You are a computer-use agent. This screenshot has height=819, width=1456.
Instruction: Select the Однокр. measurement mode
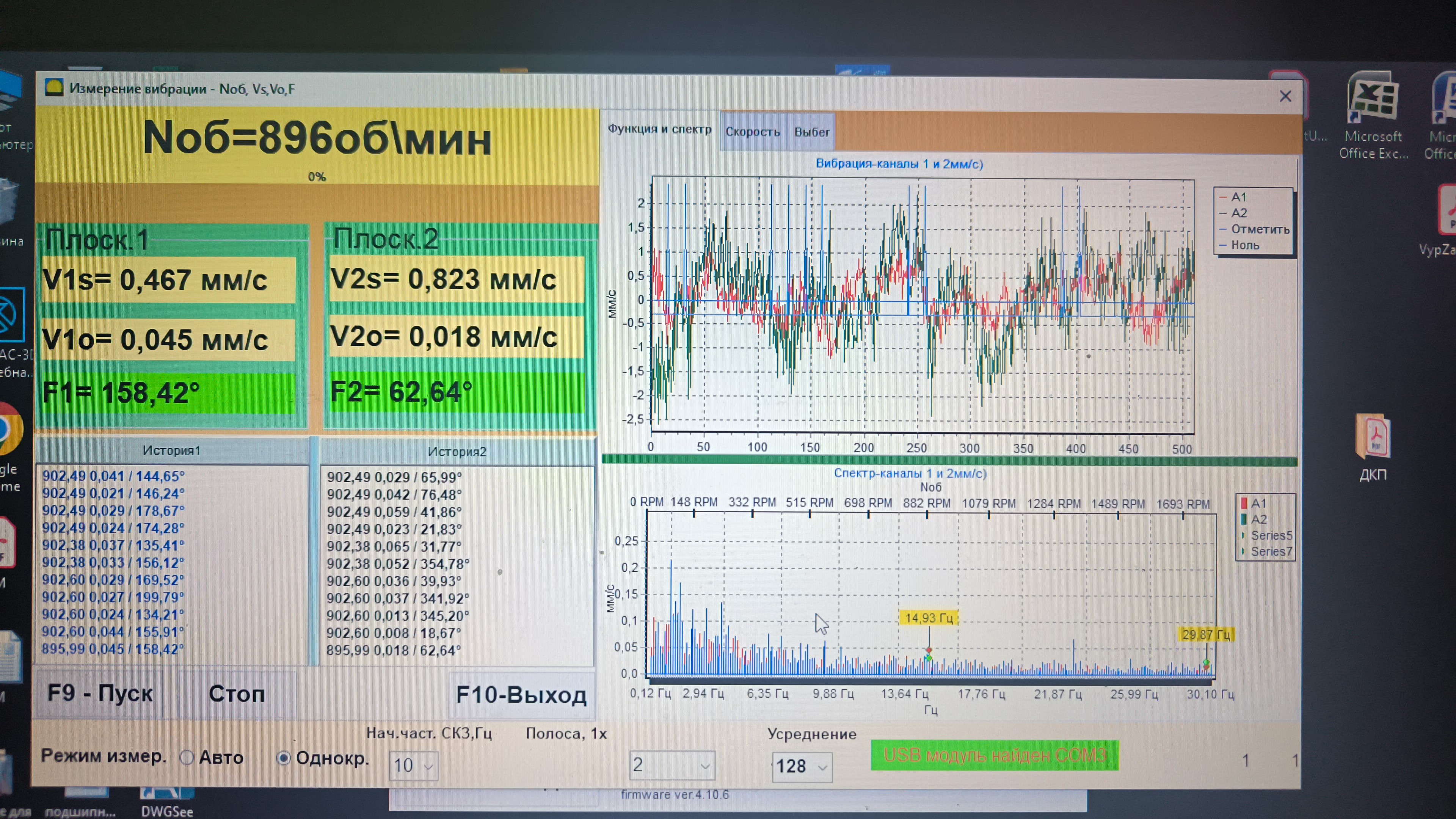323,758
